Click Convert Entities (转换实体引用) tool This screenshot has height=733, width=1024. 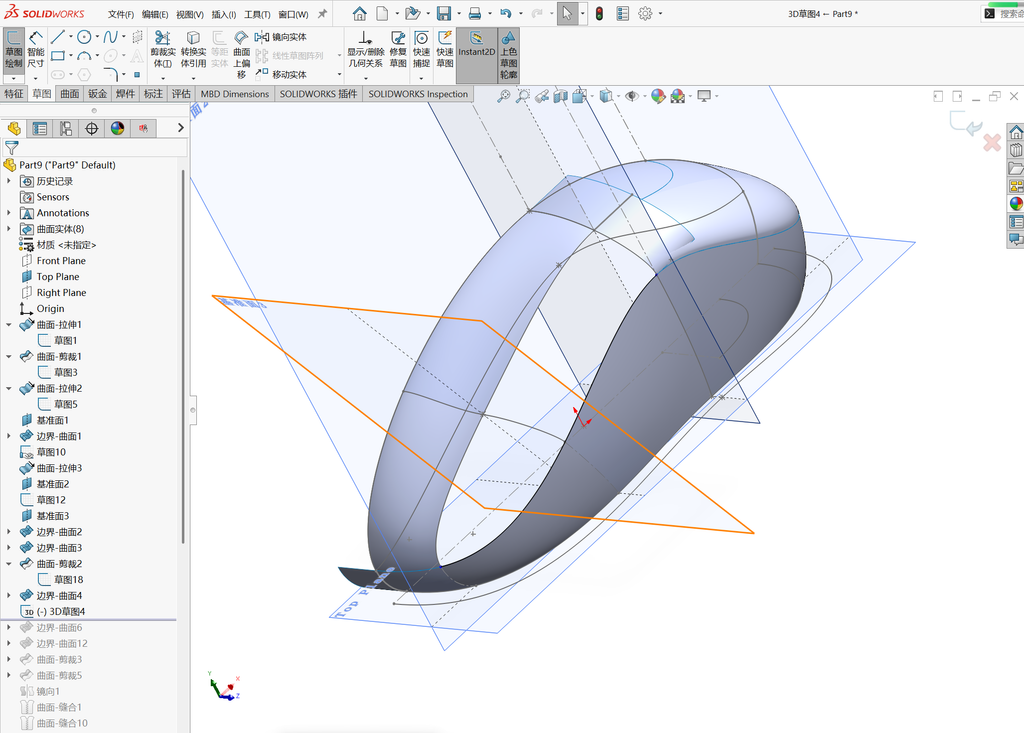point(193,50)
